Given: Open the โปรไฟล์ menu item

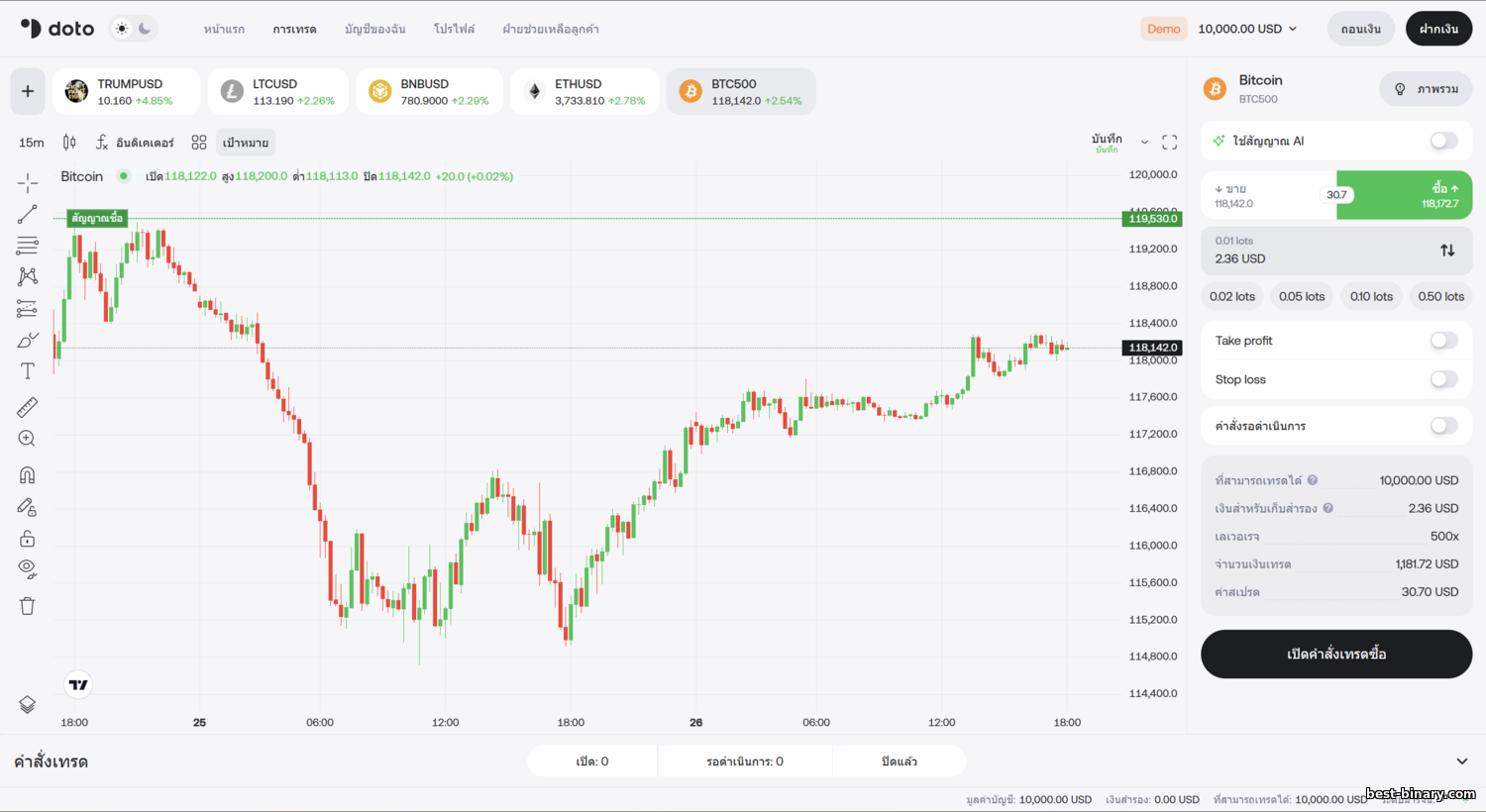Looking at the screenshot, I should click(x=454, y=29).
